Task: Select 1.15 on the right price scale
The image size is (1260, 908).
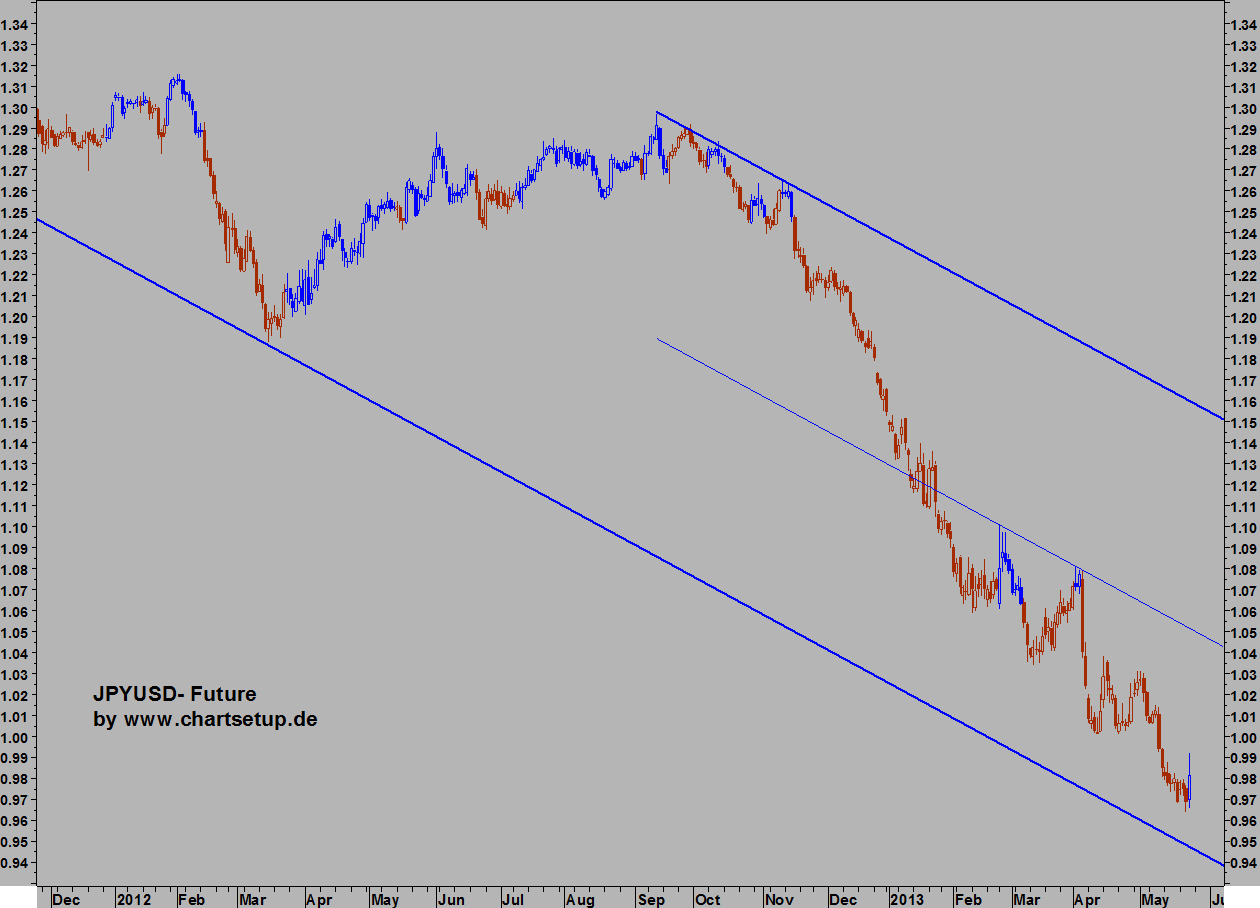Action: [1245, 423]
